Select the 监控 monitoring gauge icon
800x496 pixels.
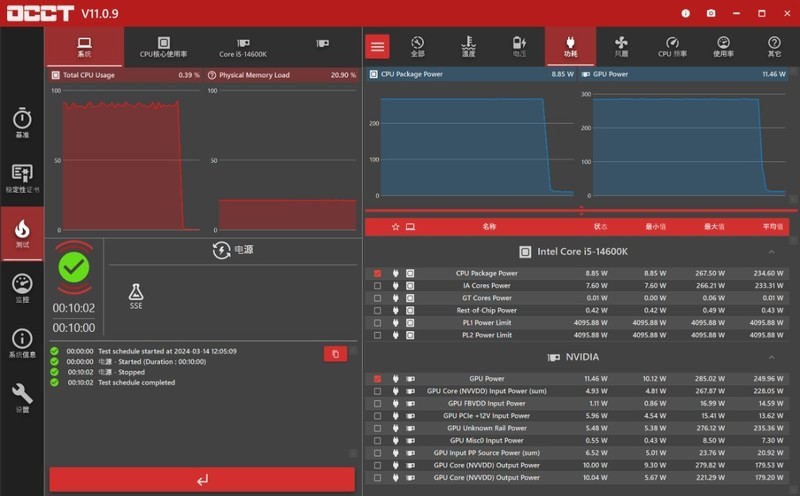22,288
